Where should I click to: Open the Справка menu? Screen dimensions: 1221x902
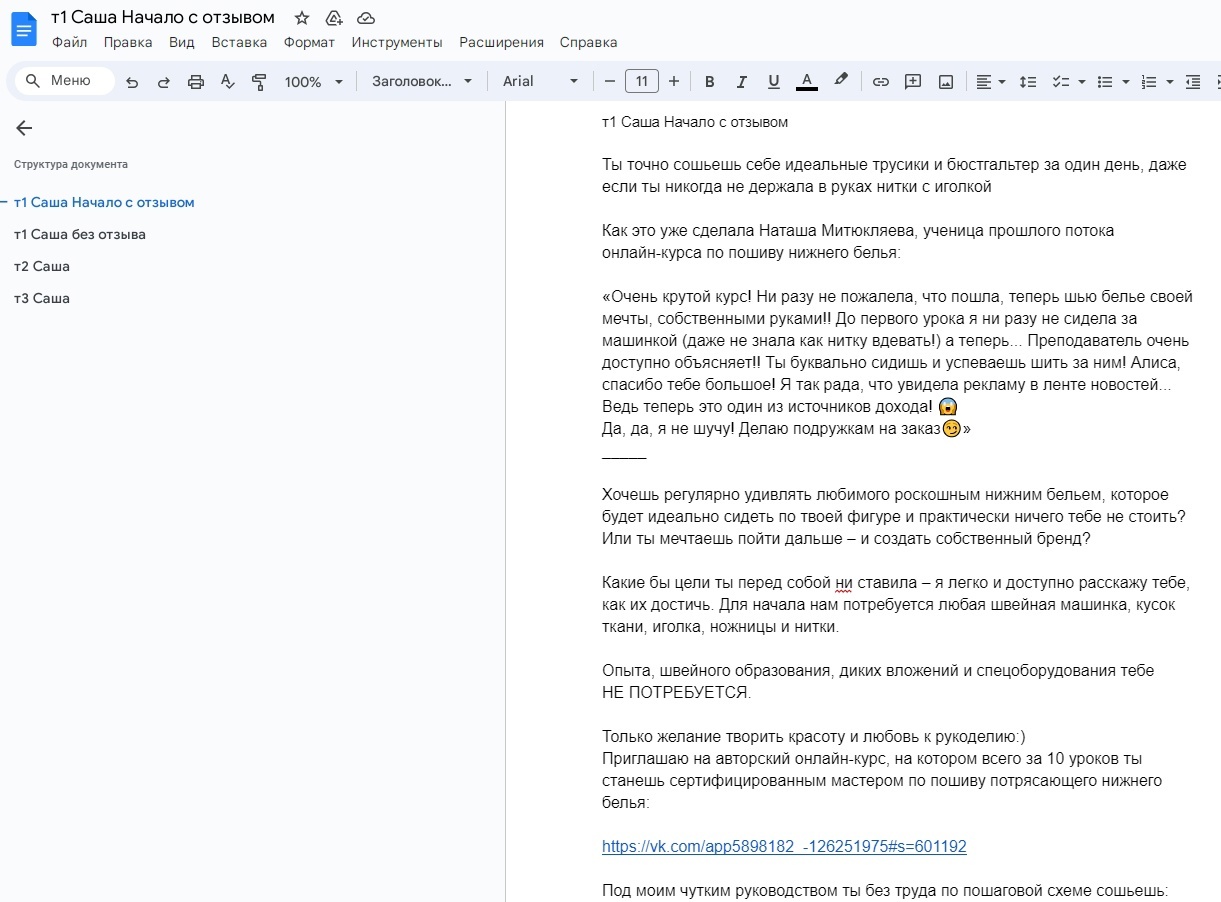coord(588,42)
